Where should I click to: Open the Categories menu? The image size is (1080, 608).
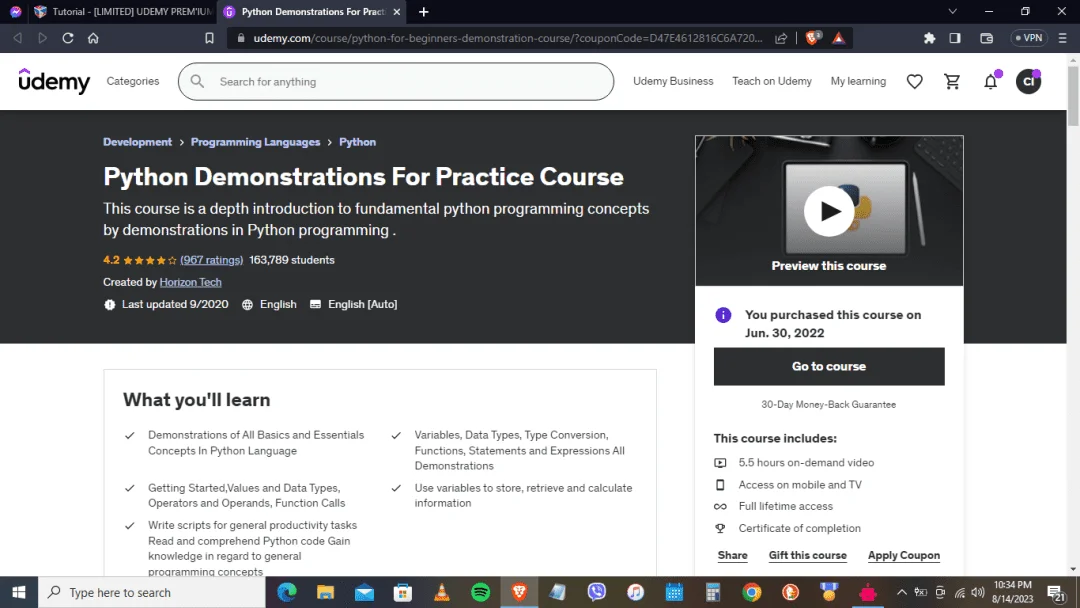[x=133, y=81]
